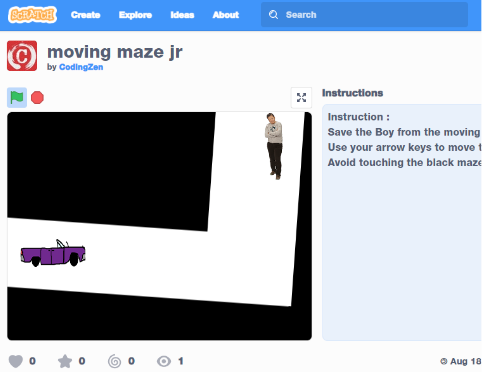Select the "Instruction :" text line
Viewport: 482px width, 372px height.
[359, 117]
